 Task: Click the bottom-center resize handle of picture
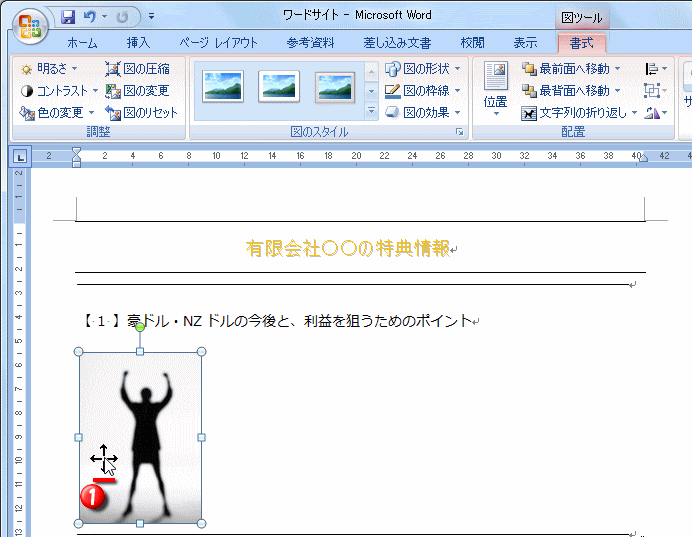tap(140, 523)
